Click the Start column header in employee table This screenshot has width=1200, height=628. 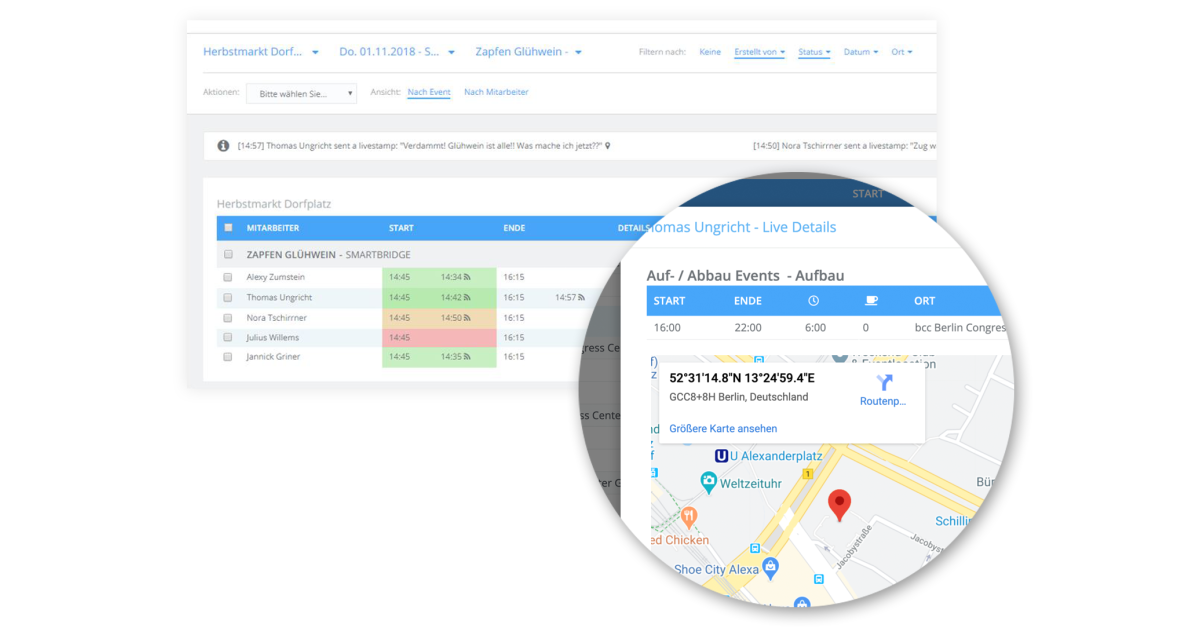[401, 228]
